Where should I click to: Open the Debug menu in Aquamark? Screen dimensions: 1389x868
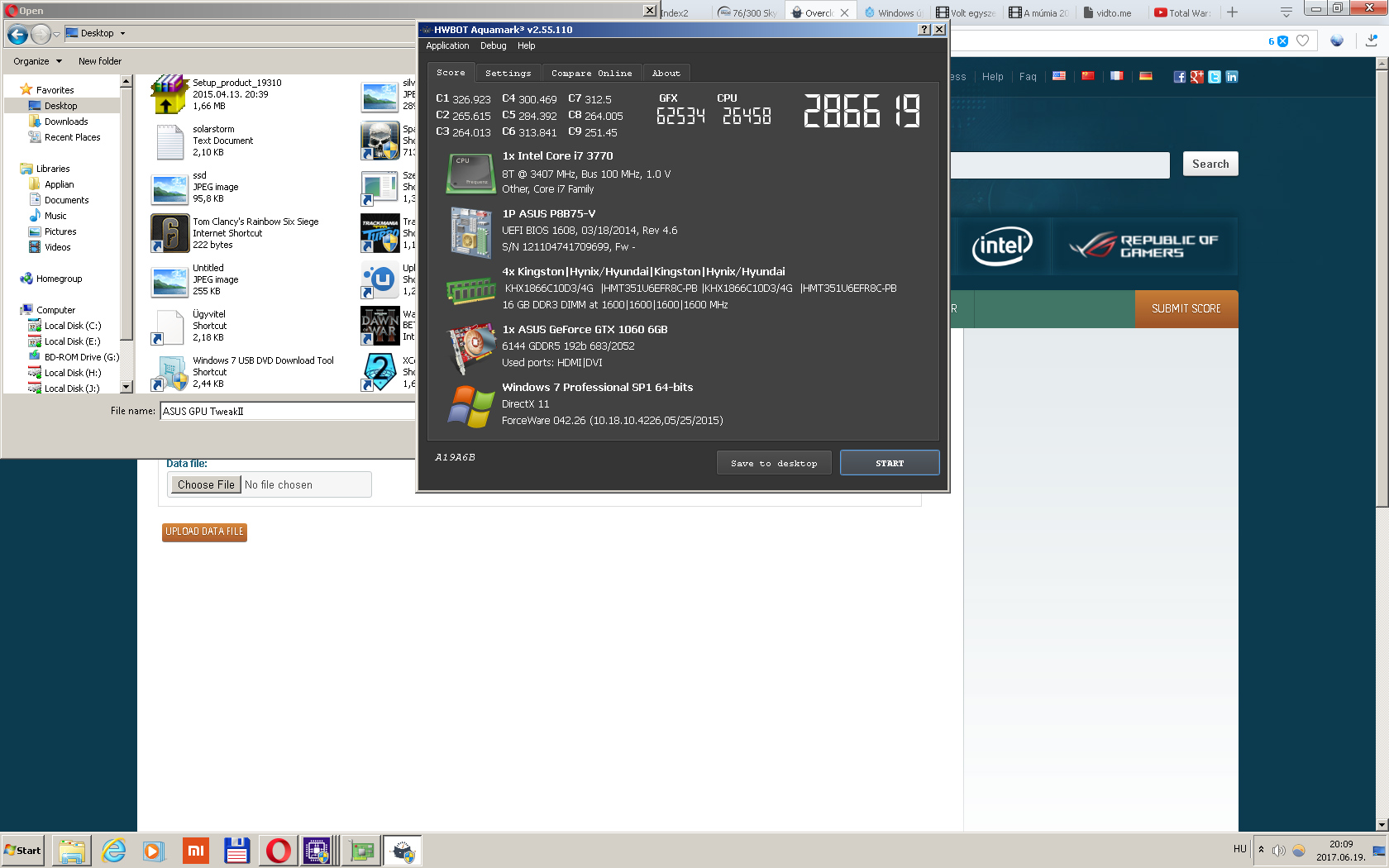[494, 45]
